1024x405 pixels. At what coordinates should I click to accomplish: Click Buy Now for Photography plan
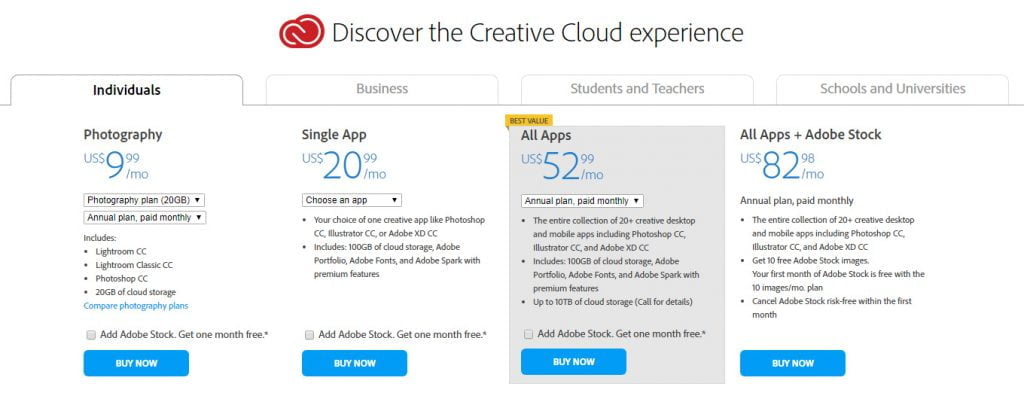[x=136, y=363]
